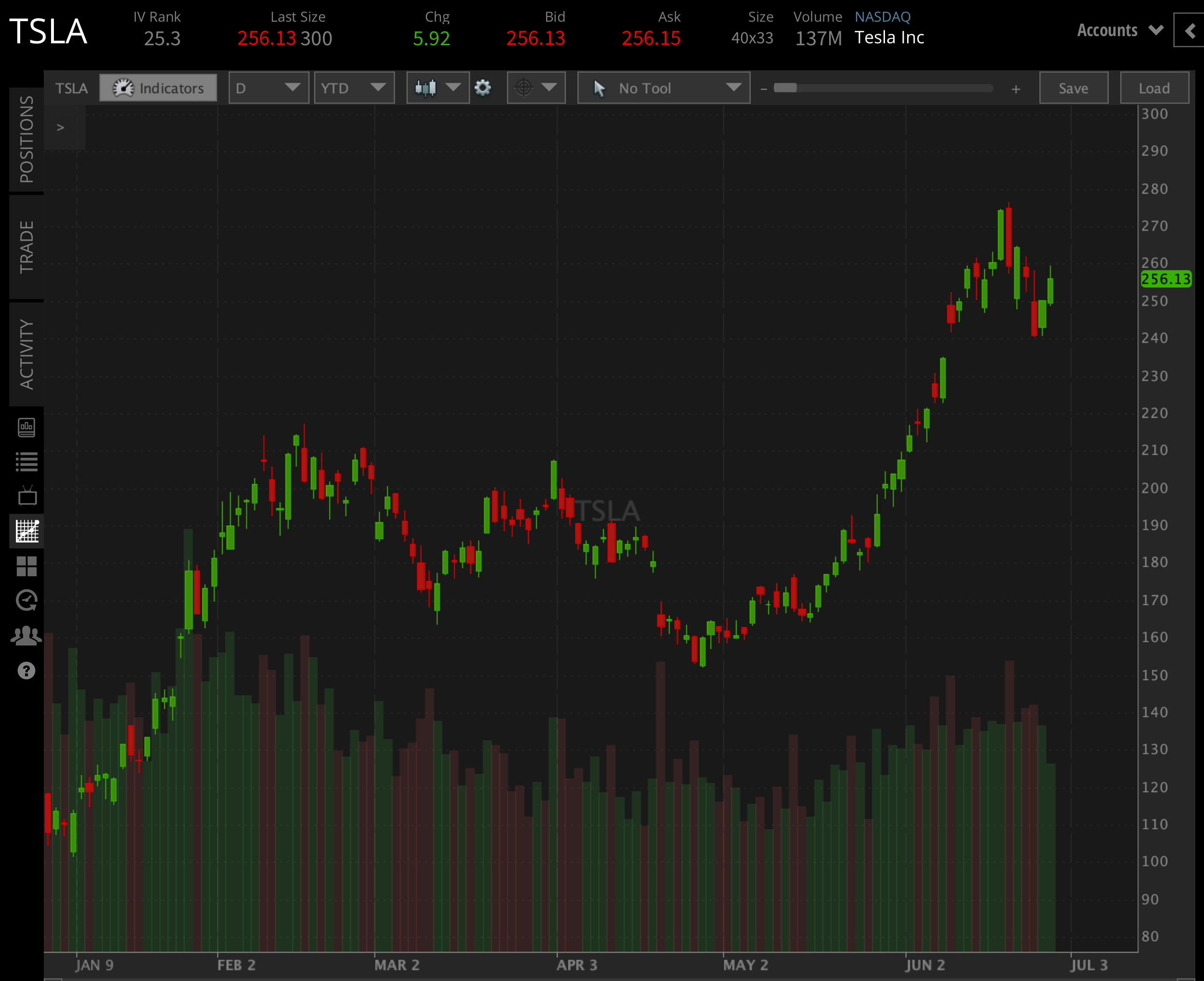
Task: Toggle the Indicators button
Action: (158, 88)
